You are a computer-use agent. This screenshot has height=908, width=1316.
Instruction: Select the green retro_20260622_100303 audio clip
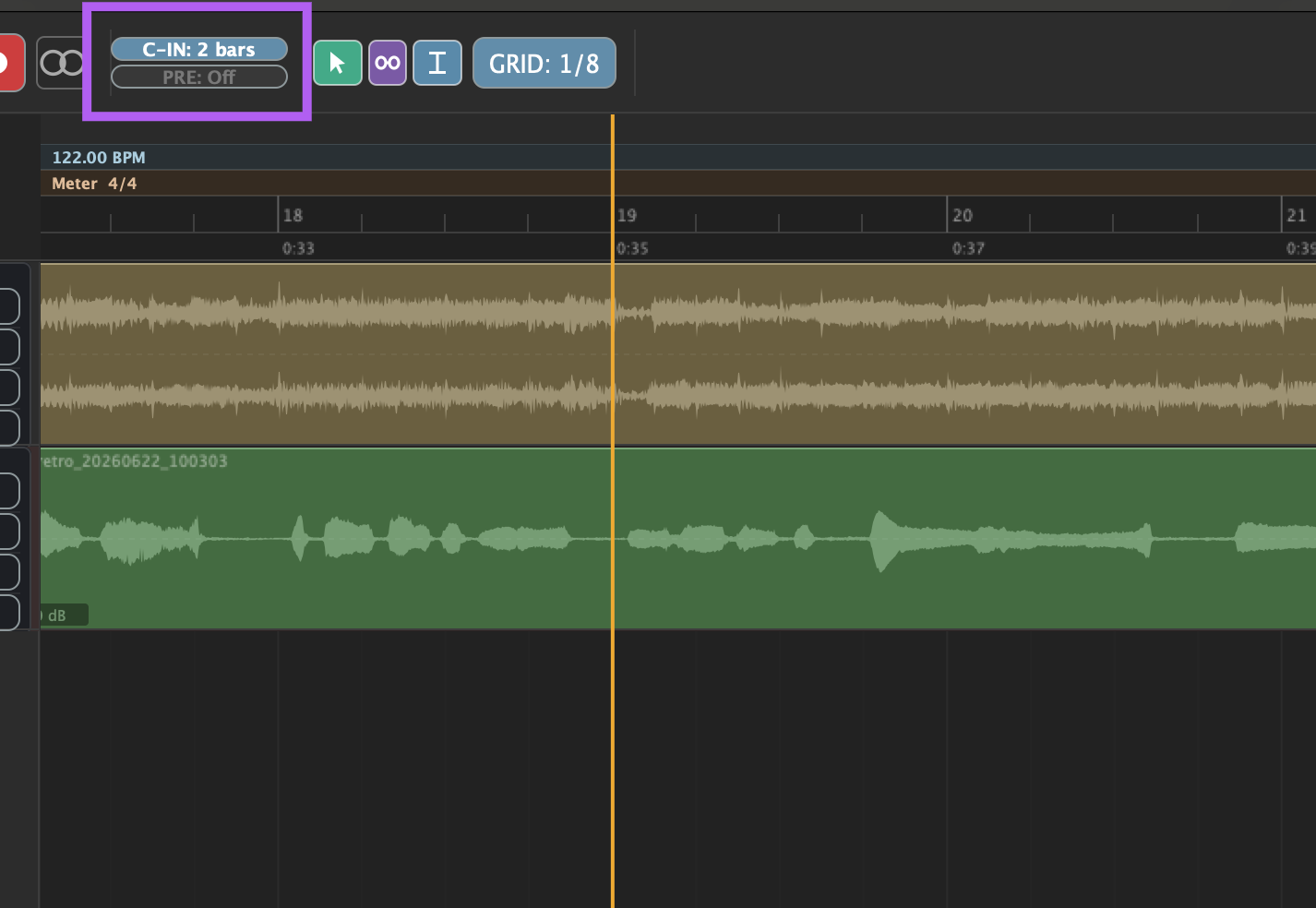point(678,539)
